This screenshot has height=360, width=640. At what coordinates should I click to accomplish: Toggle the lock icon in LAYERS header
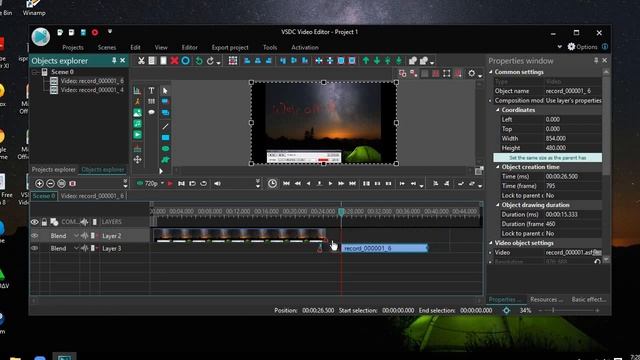tap(44, 222)
